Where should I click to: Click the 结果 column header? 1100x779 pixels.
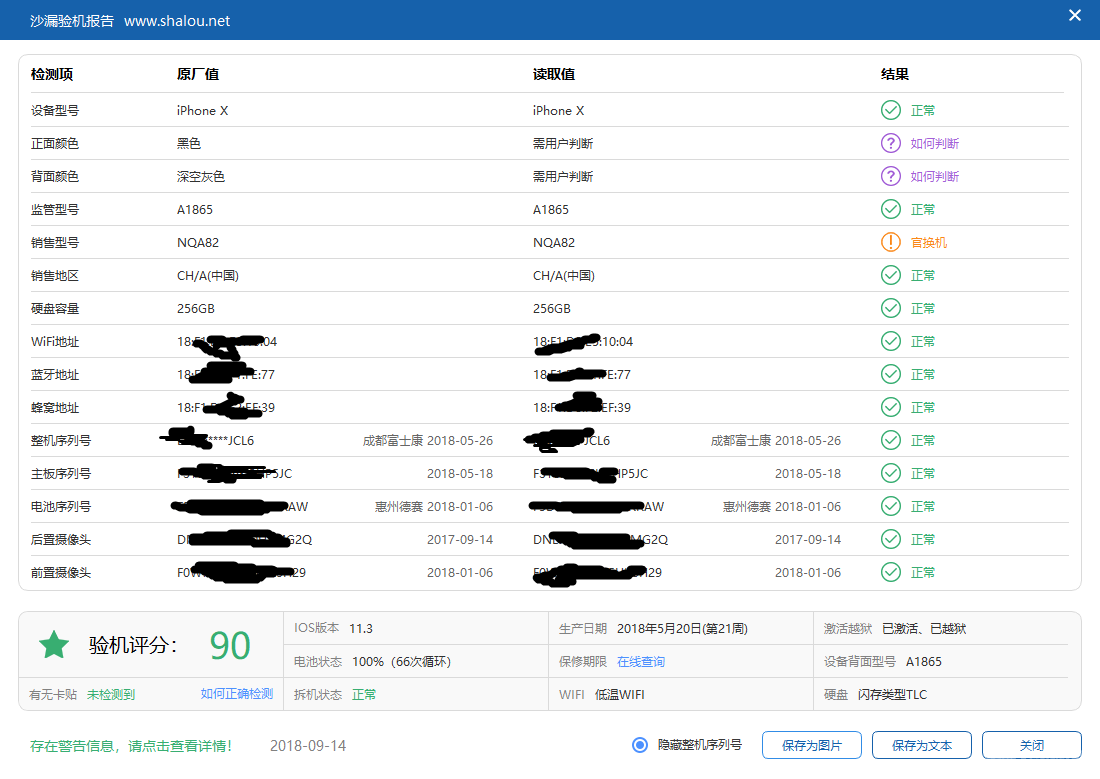(894, 74)
